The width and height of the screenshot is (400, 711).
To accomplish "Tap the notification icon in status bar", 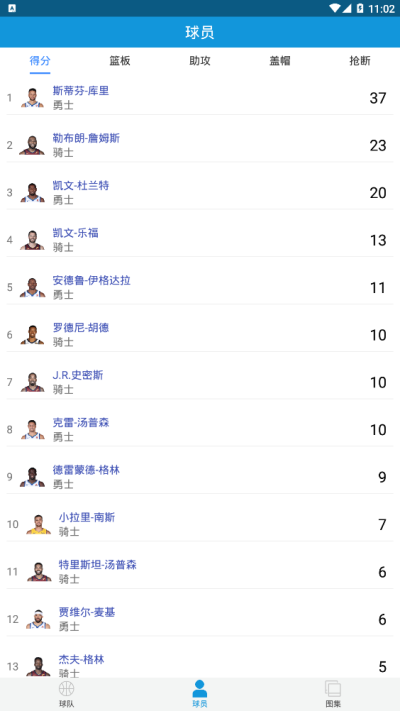I will tap(12, 8).
